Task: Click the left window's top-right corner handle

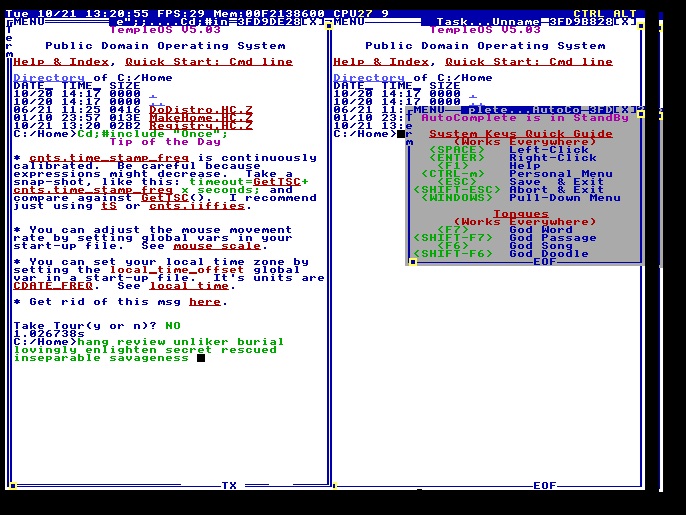Action: (x=329, y=26)
